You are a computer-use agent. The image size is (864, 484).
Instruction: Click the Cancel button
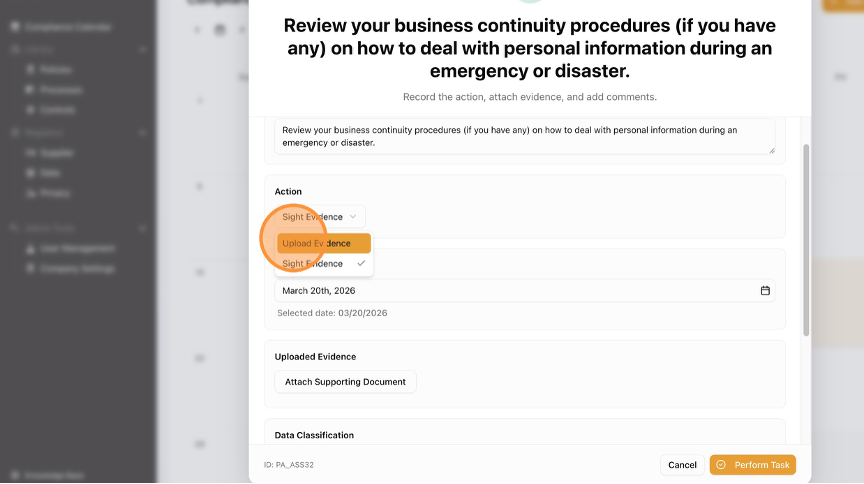pos(682,465)
